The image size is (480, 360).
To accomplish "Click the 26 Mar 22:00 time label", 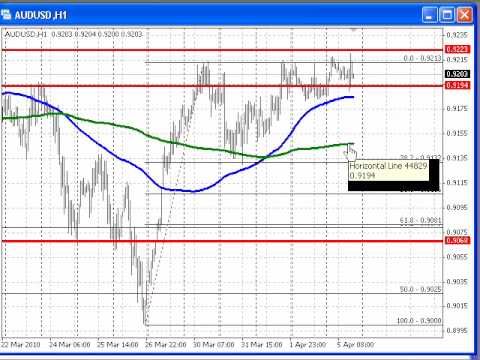I will 166,344.
